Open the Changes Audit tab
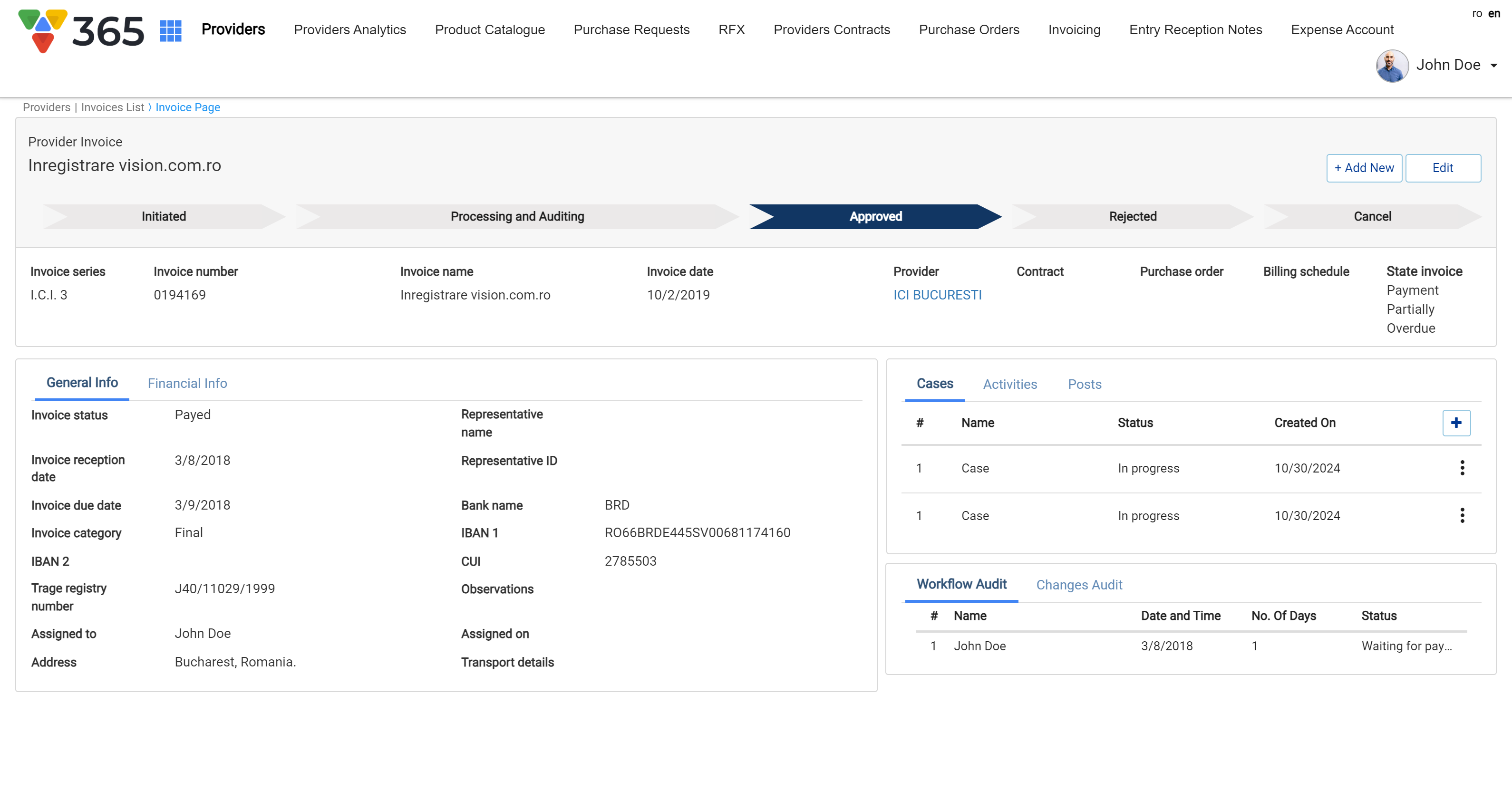This screenshot has height=791, width=1512. (1079, 585)
